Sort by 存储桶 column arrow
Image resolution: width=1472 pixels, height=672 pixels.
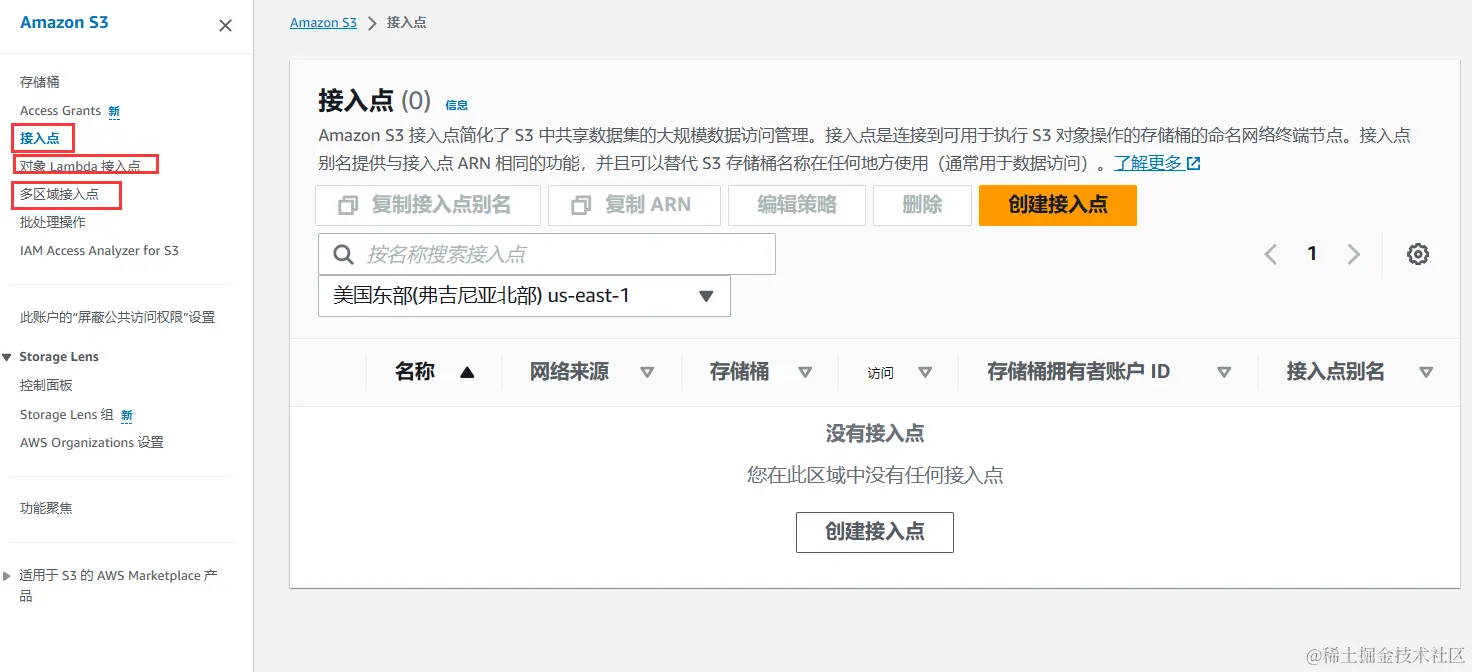click(x=805, y=372)
